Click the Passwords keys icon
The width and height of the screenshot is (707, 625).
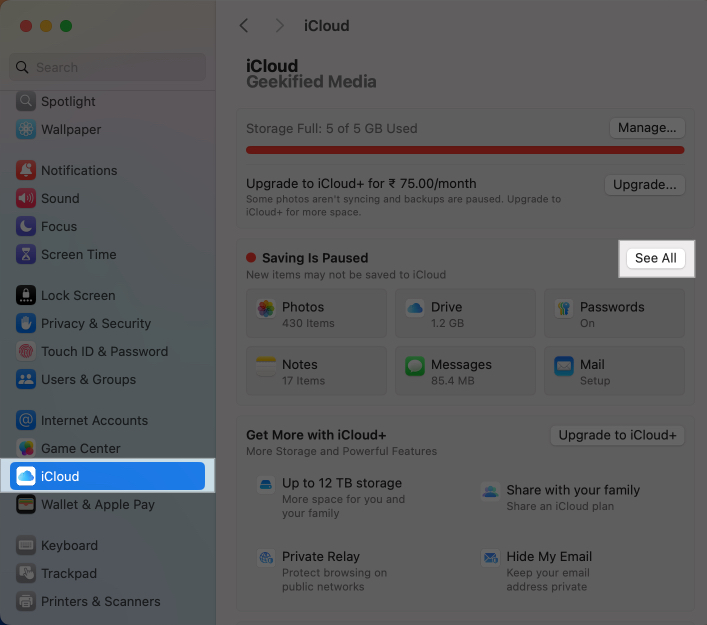(564, 309)
